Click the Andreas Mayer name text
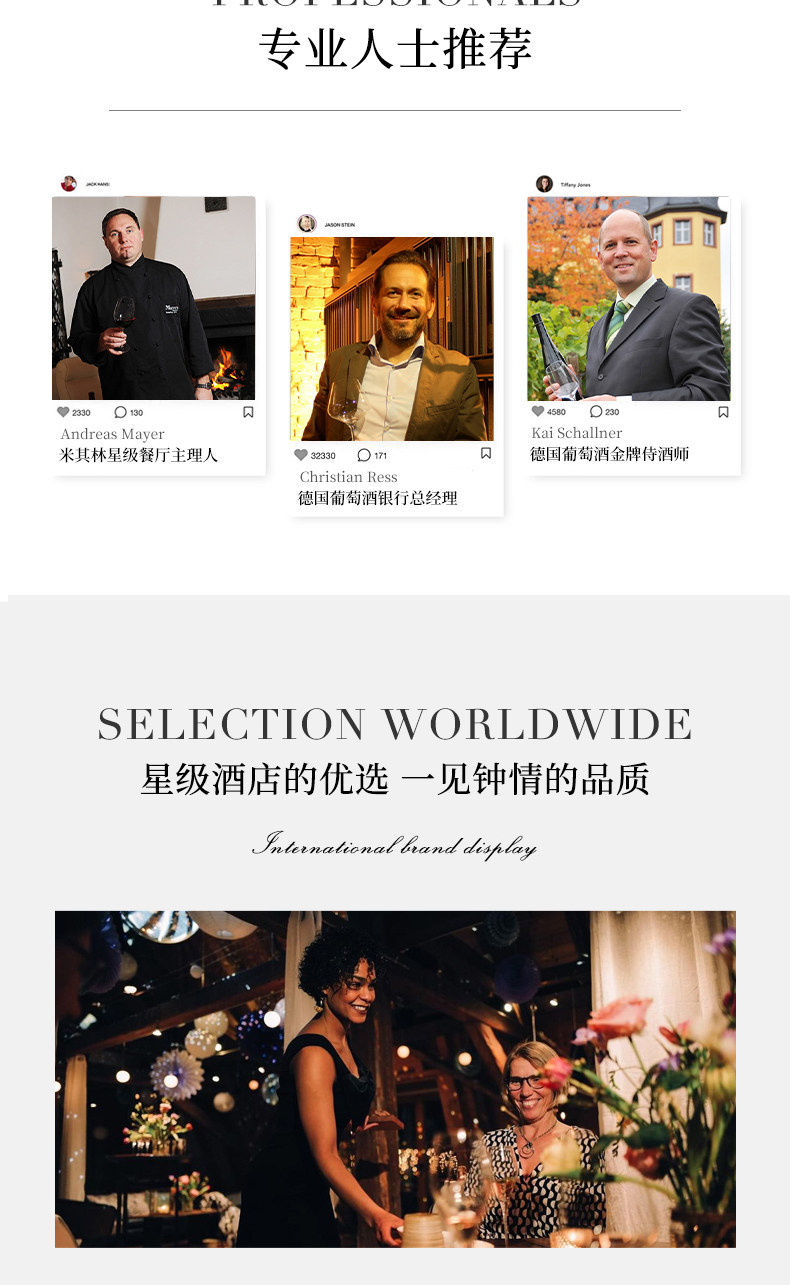Image resolution: width=790 pixels, height=1285 pixels. click(112, 434)
